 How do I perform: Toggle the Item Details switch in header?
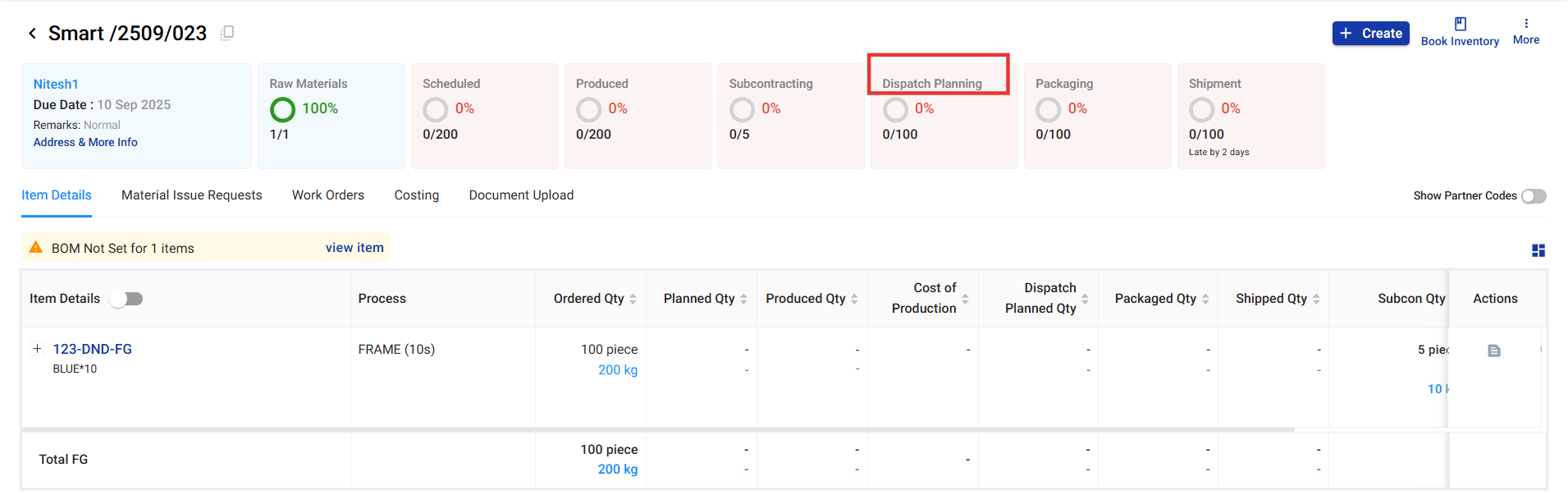pos(127,299)
